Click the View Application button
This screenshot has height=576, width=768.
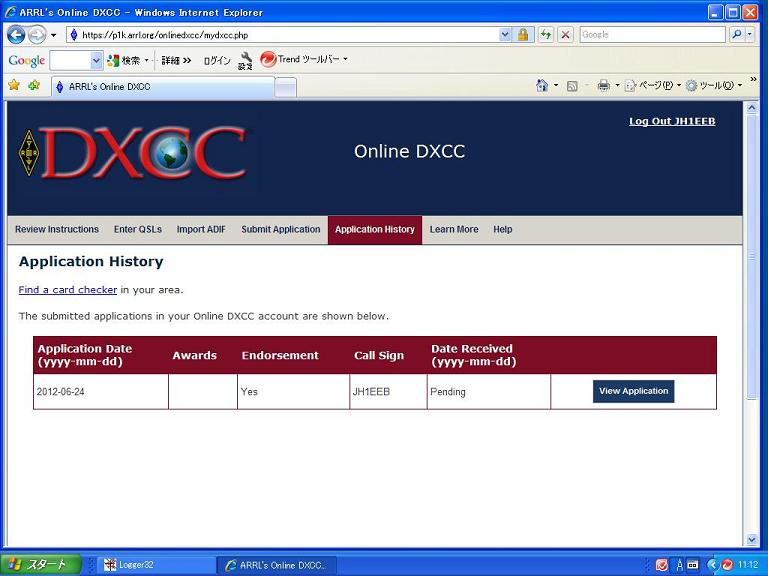point(633,391)
